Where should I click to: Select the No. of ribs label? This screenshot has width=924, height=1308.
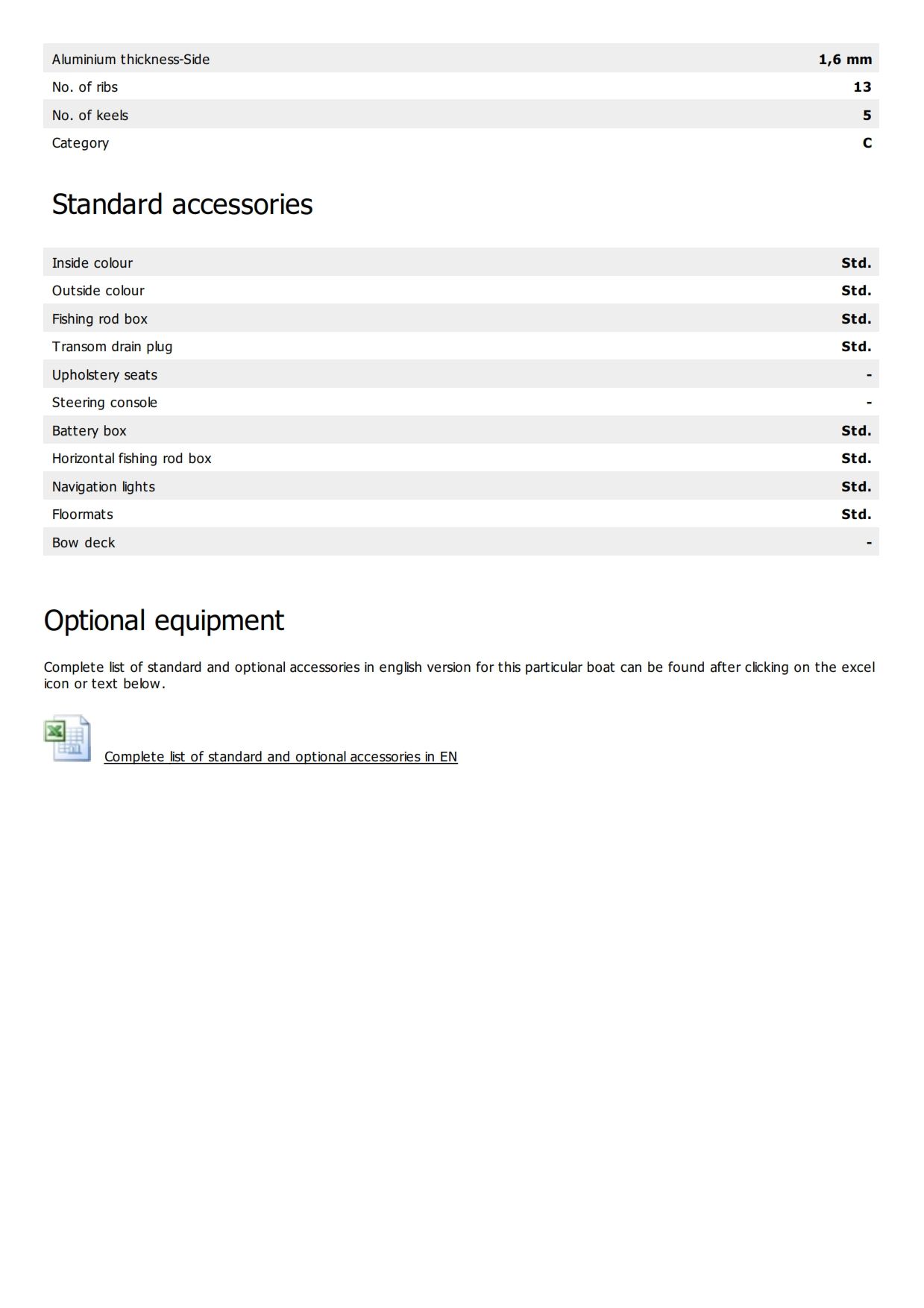85,87
